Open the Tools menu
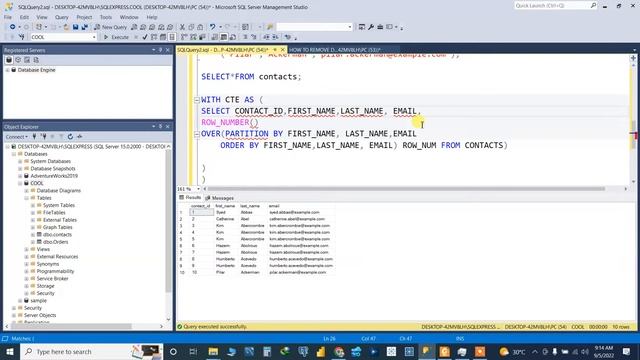The height and width of the screenshot is (360, 640). (106, 17)
